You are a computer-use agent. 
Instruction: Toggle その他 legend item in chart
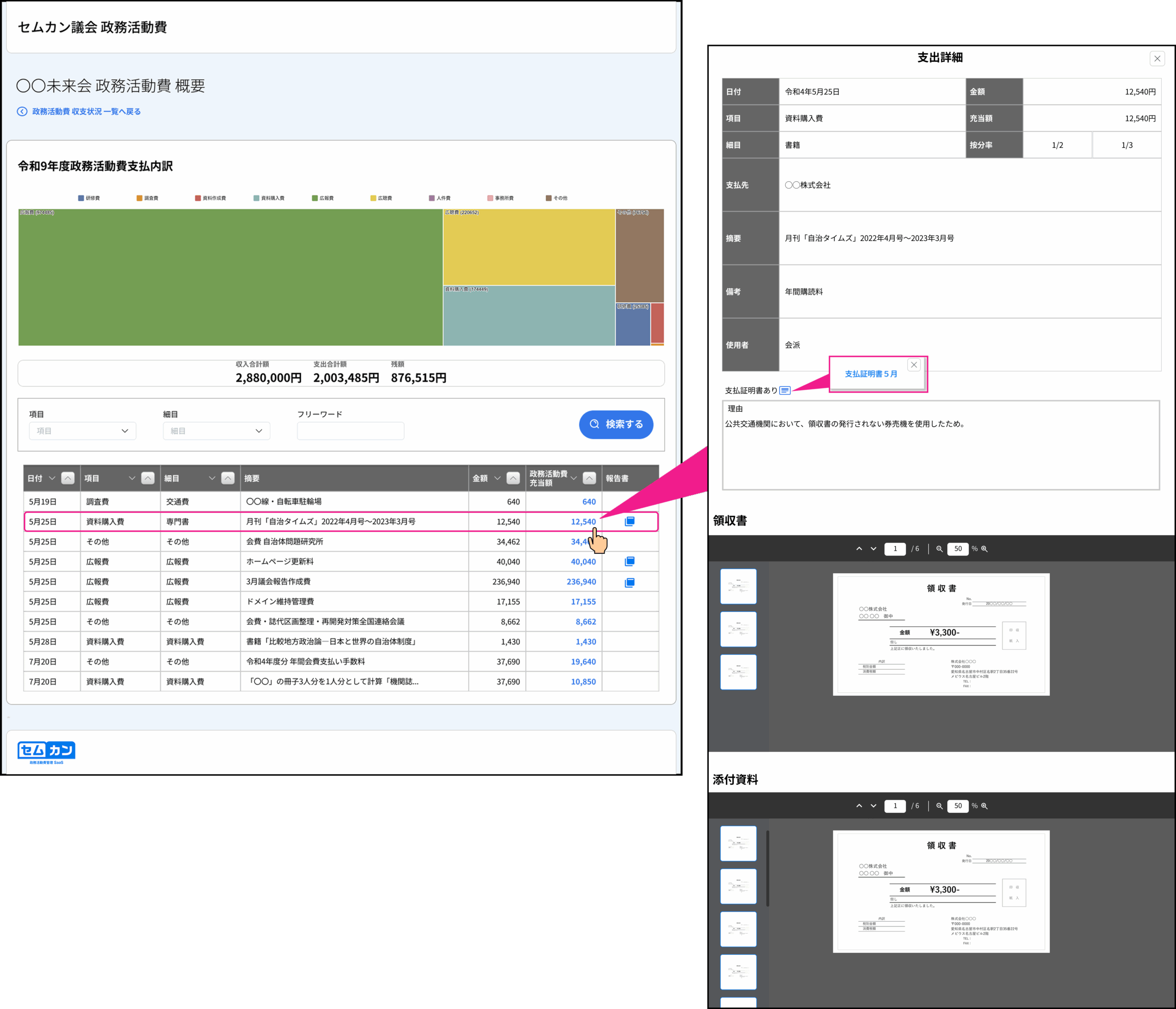pos(557,198)
